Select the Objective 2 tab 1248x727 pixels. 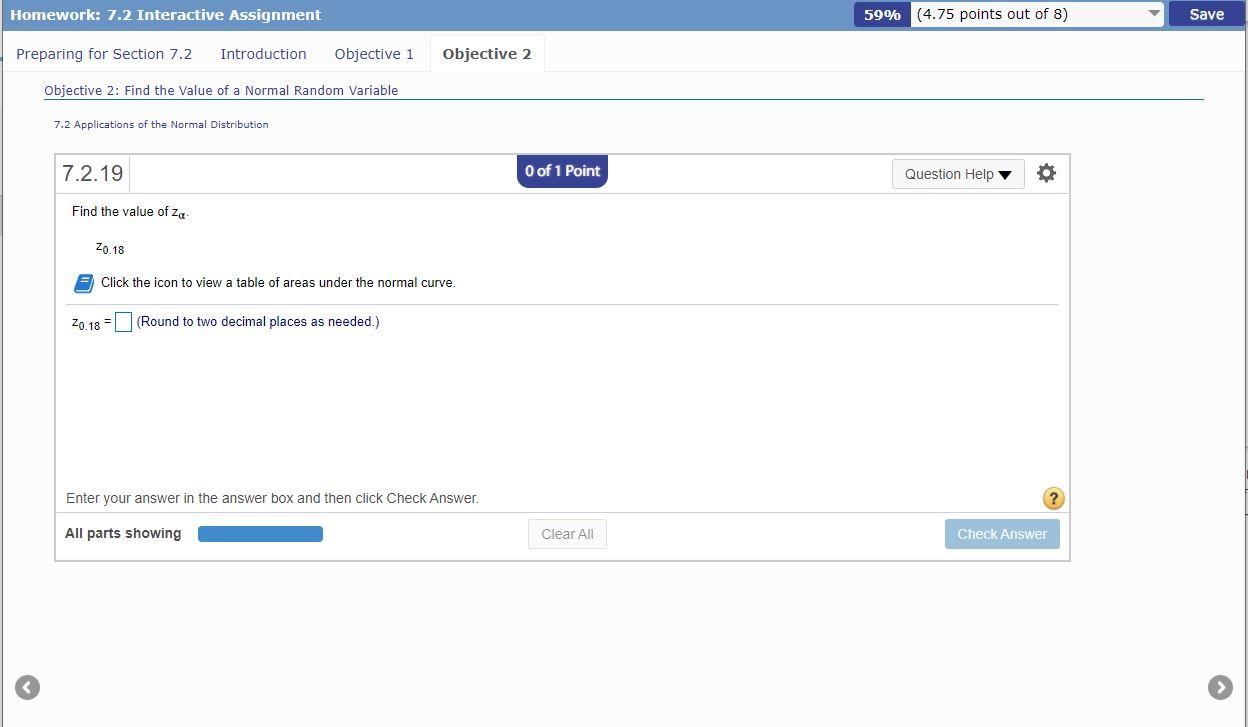tap(487, 53)
